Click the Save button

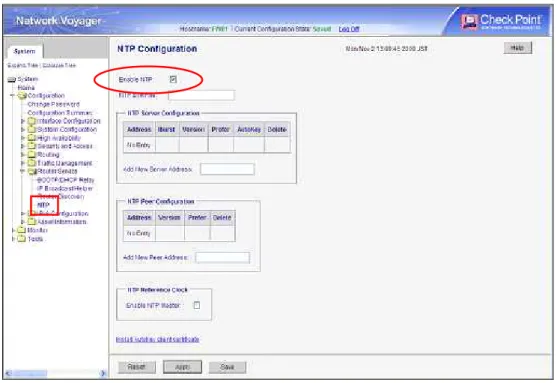point(227,367)
